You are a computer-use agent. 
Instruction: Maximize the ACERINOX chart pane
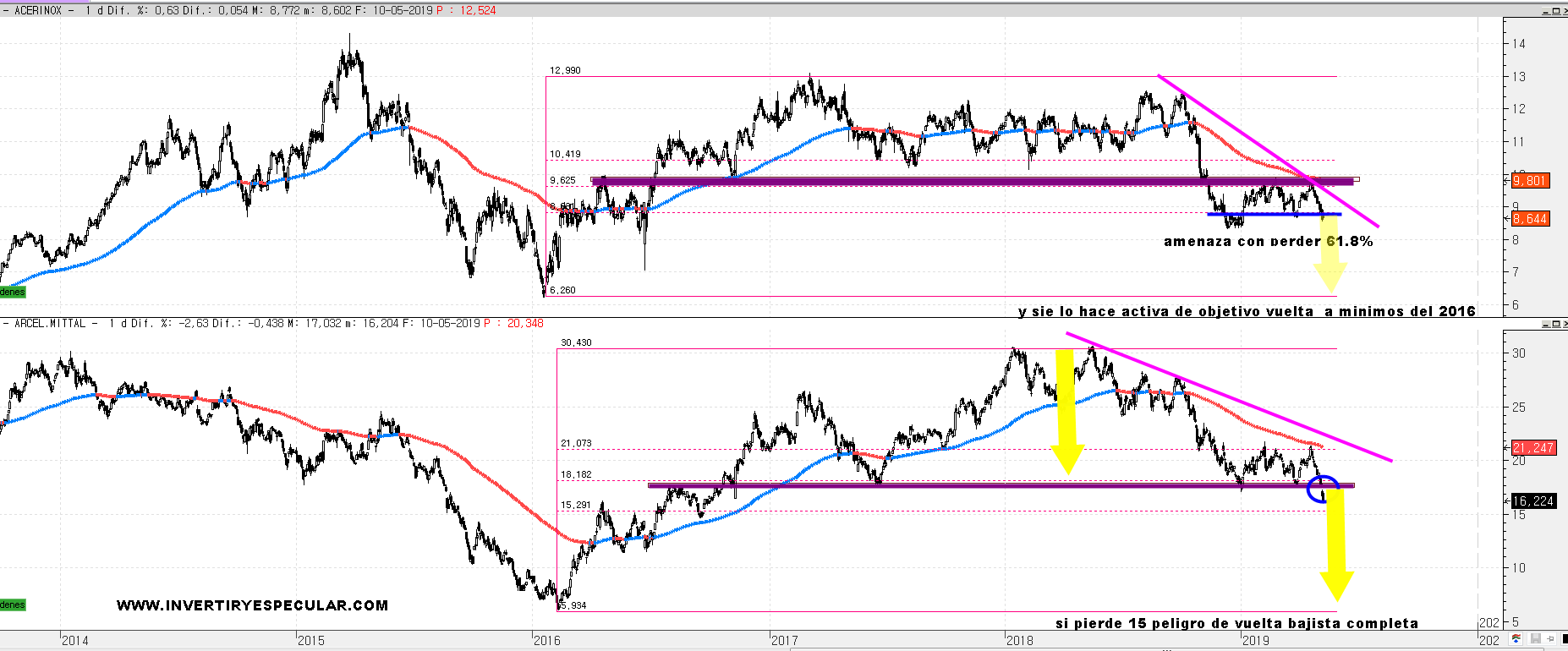1556,11
